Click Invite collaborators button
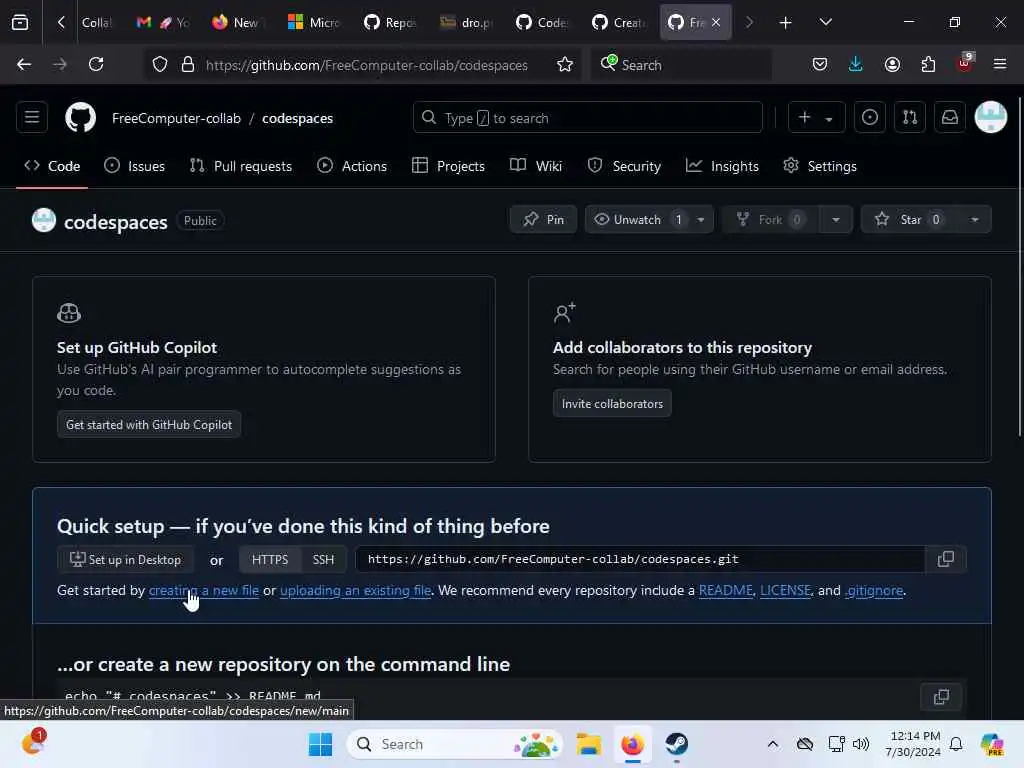This screenshot has height=768, width=1024. click(x=612, y=404)
